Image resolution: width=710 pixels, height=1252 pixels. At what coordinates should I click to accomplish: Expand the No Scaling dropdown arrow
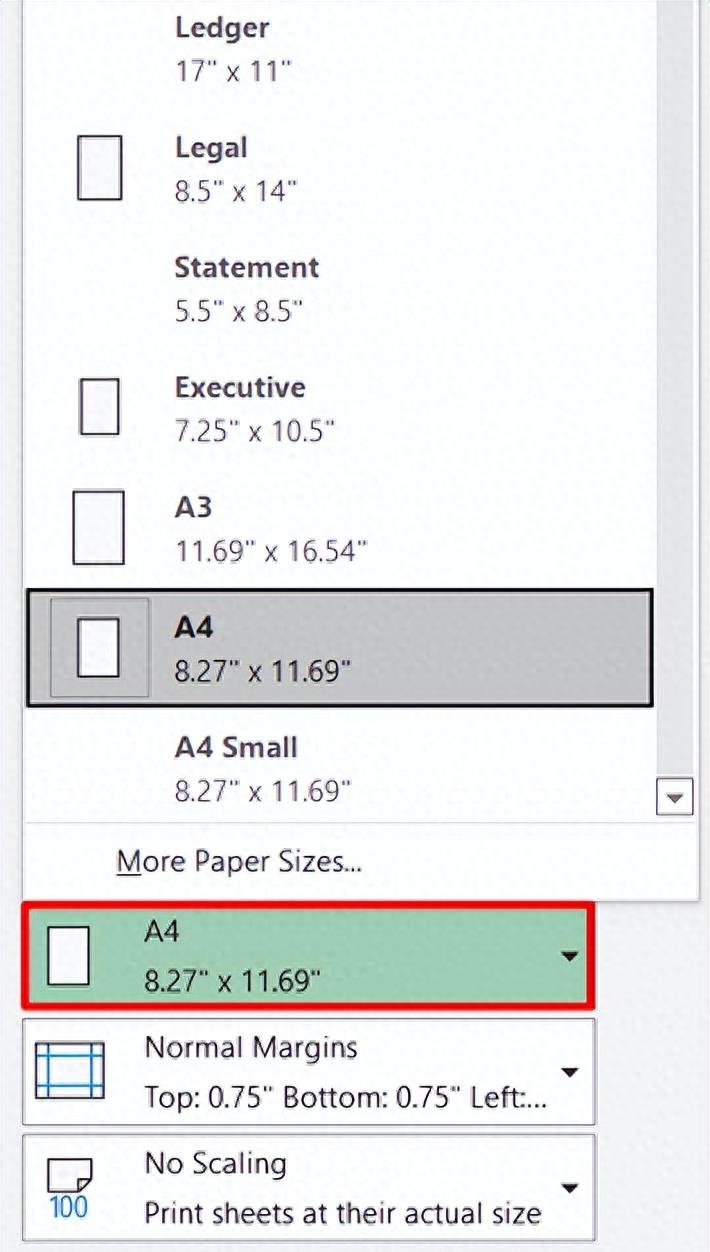(x=569, y=1188)
